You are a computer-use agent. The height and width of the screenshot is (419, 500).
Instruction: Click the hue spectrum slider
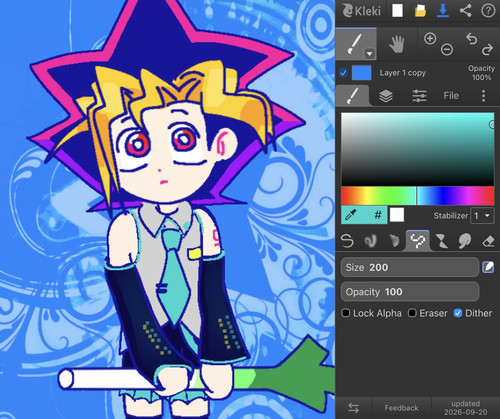click(x=417, y=196)
